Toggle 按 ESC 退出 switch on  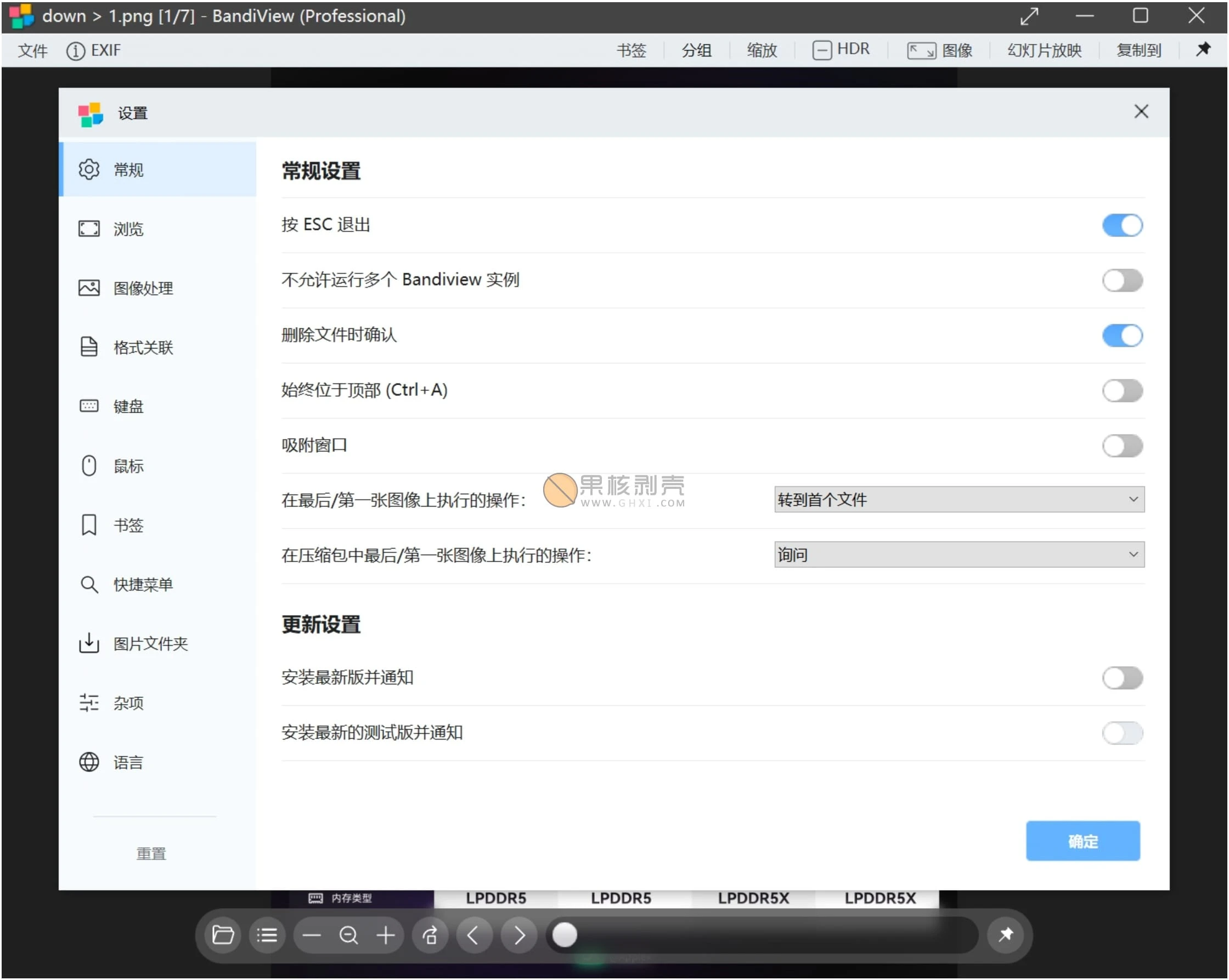(x=1119, y=226)
